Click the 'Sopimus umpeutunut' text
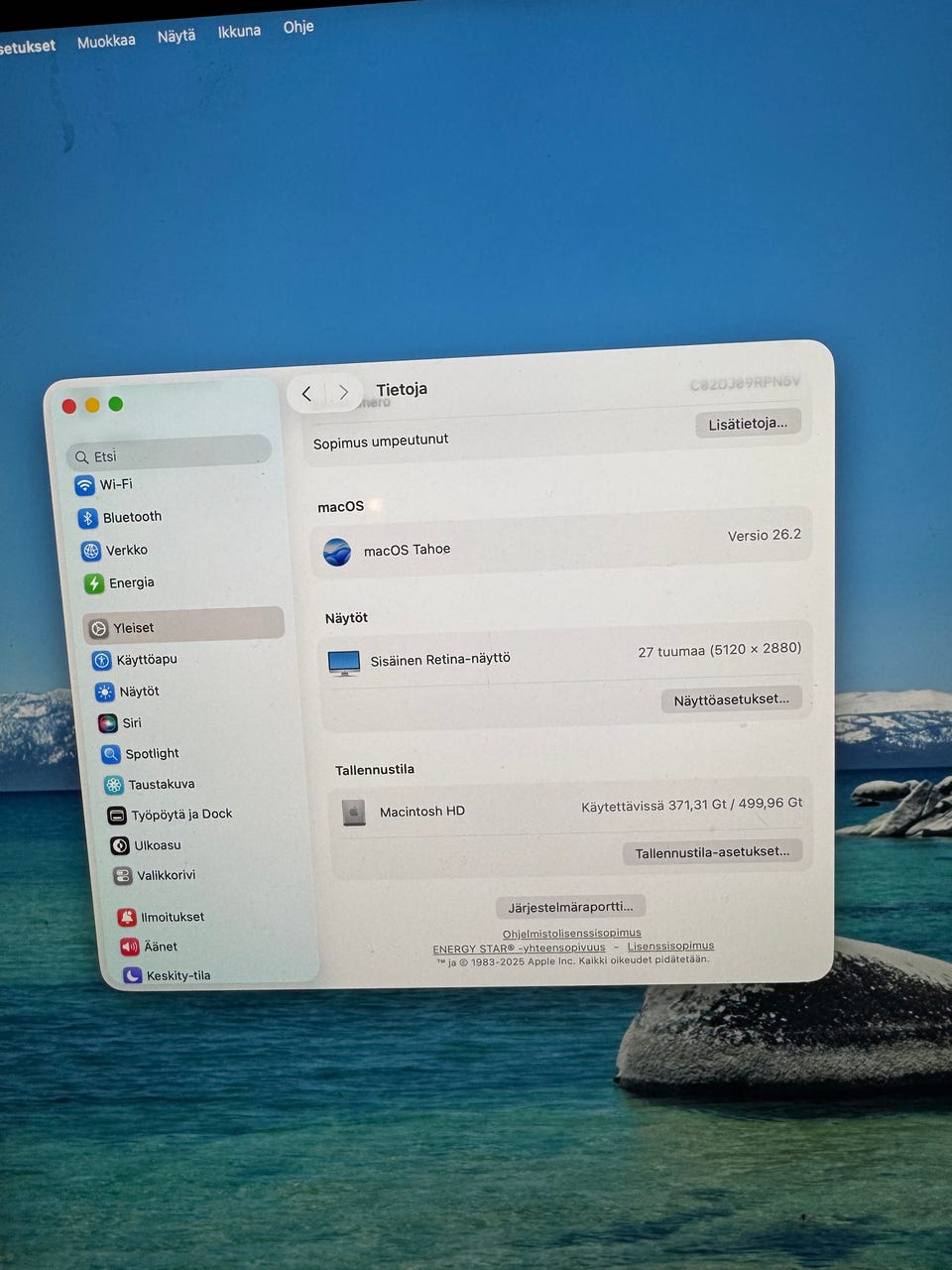952x1270 pixels. pyautogui.click(x=381, y=442)
